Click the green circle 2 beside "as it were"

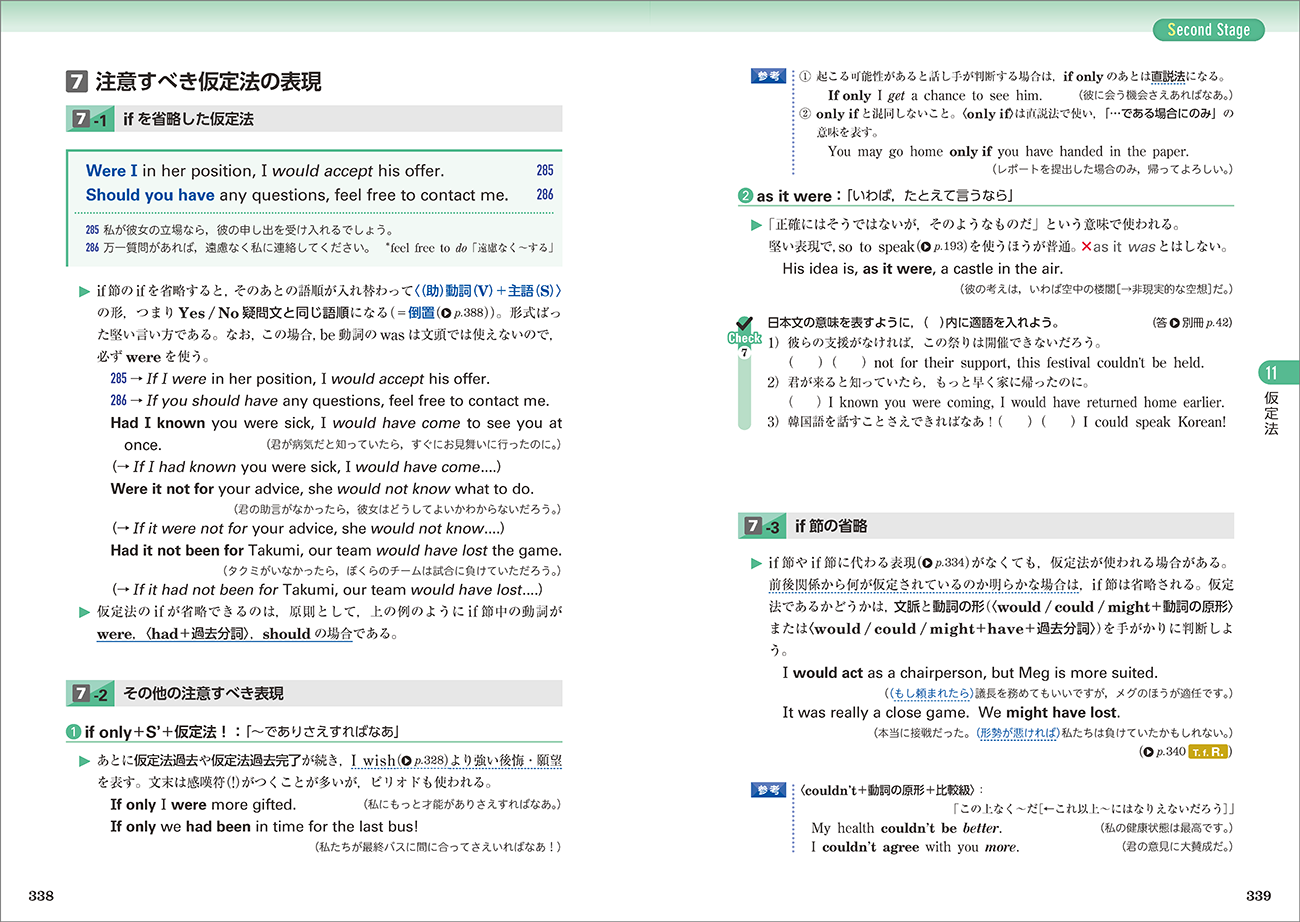tap(744, 196)
